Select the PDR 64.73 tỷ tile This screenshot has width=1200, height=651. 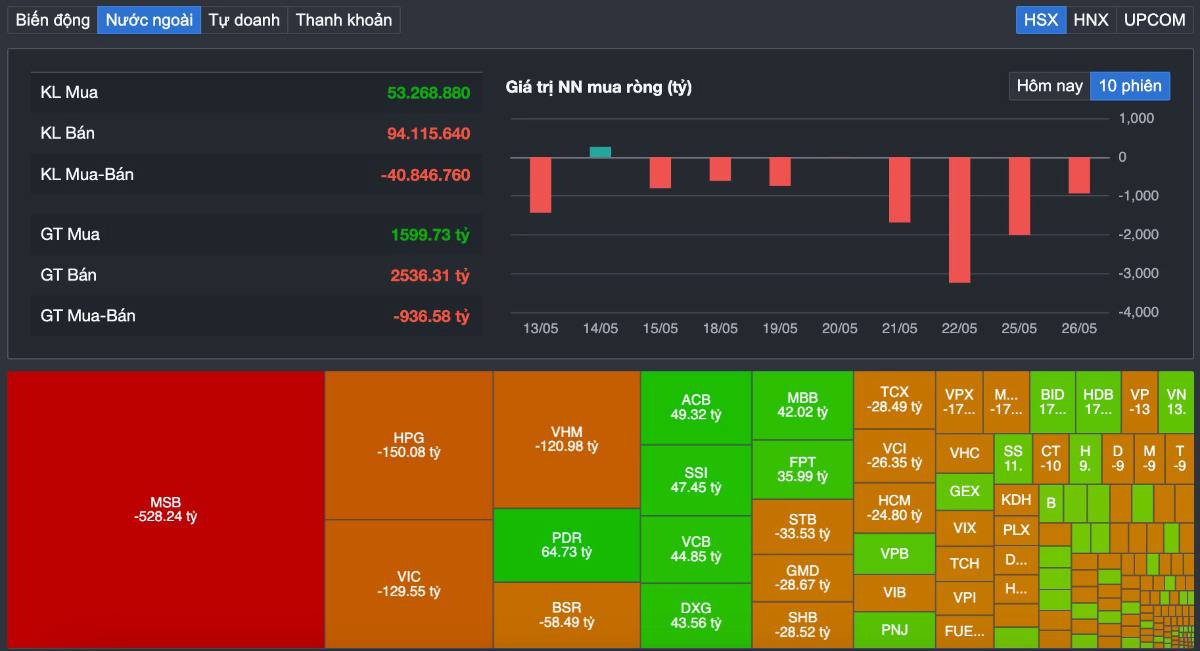point(567,545)
